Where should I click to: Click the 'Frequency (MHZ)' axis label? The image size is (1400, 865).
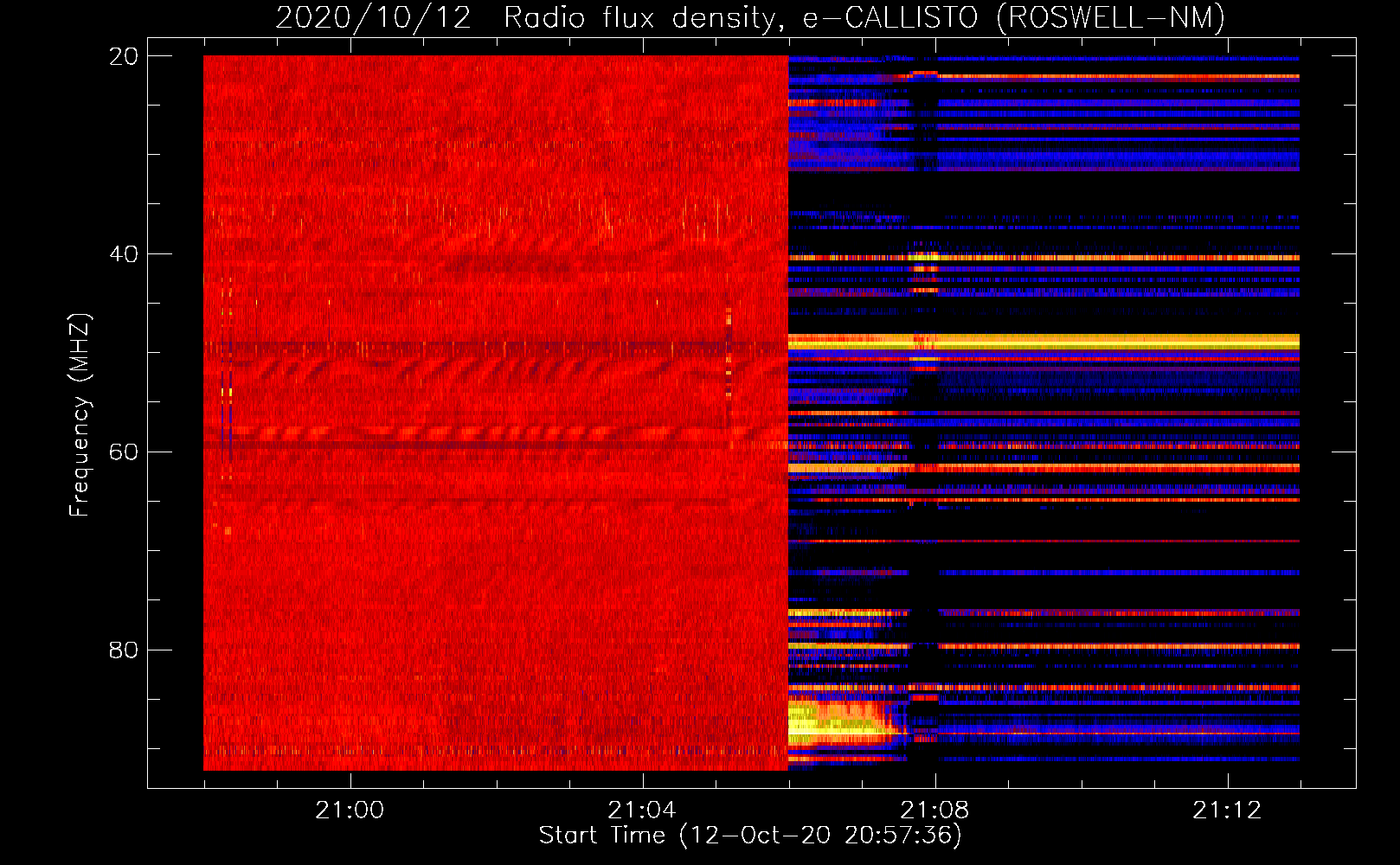[x=80, y=415]
